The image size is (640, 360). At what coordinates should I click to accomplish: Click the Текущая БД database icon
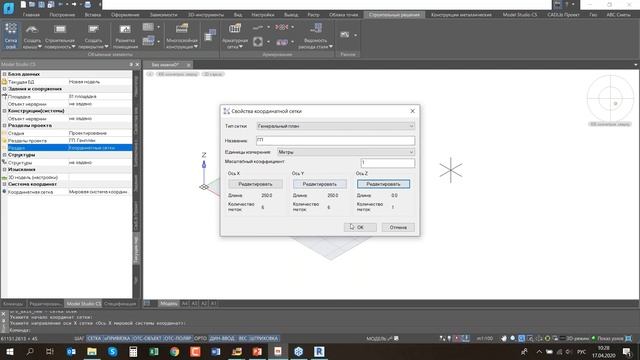point(4,82)
